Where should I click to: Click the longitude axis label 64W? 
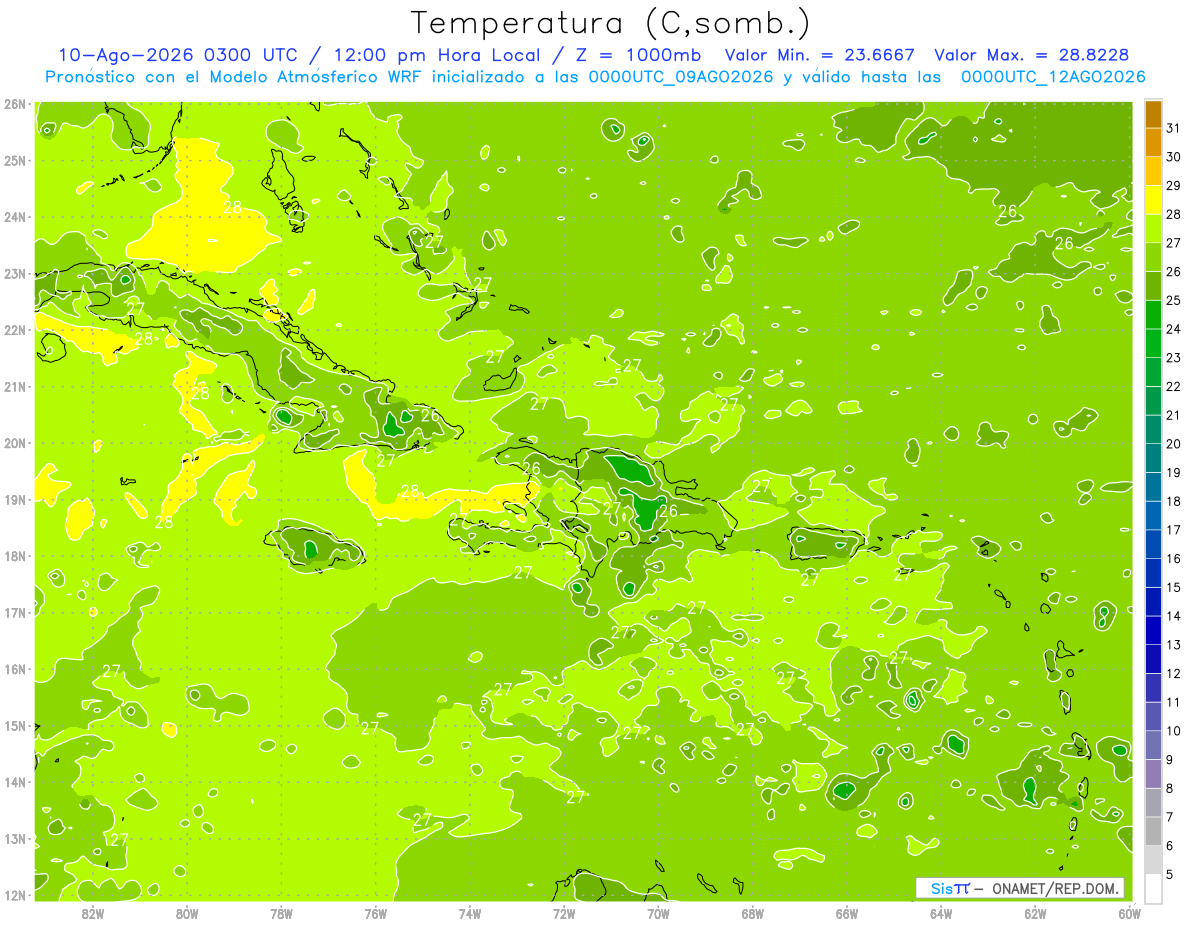coord(941,913)
